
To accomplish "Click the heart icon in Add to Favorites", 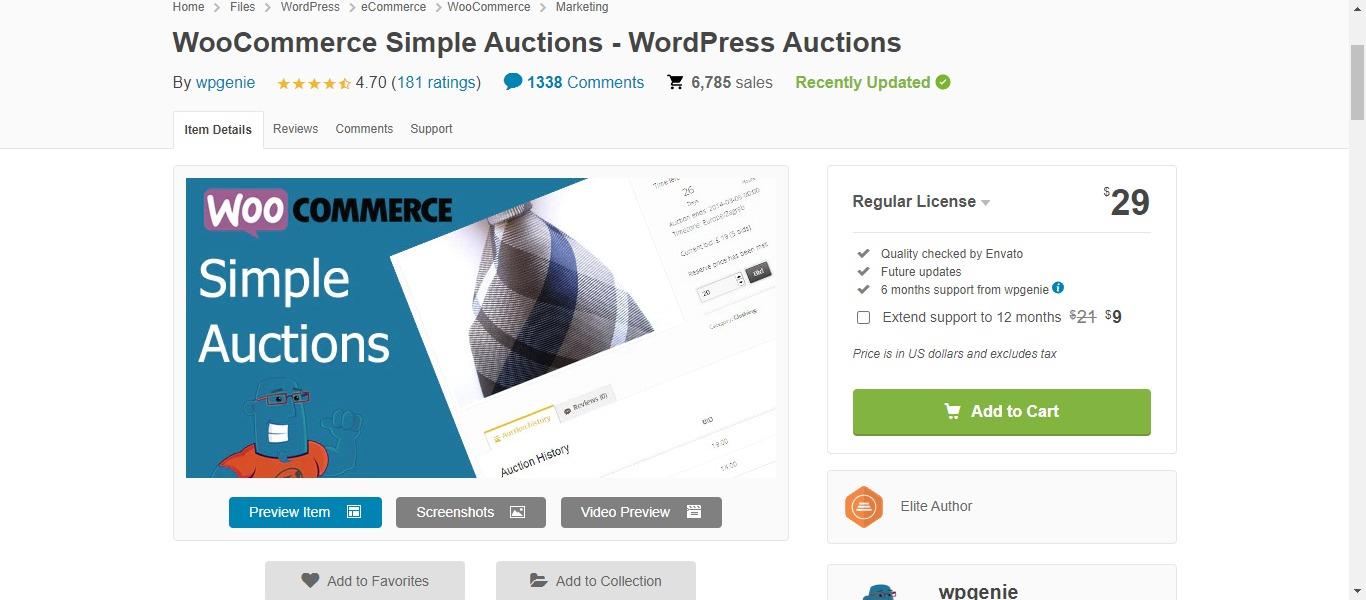I will [x=310, y=581].
